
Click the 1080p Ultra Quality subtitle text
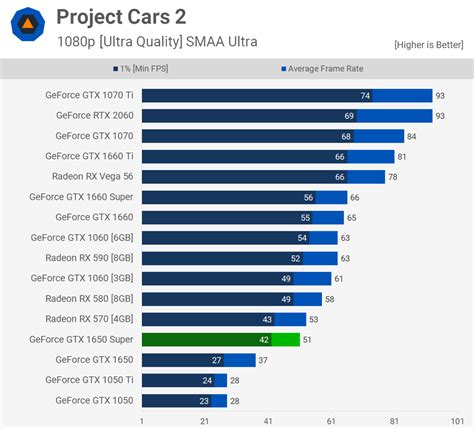tap(157, 42)
